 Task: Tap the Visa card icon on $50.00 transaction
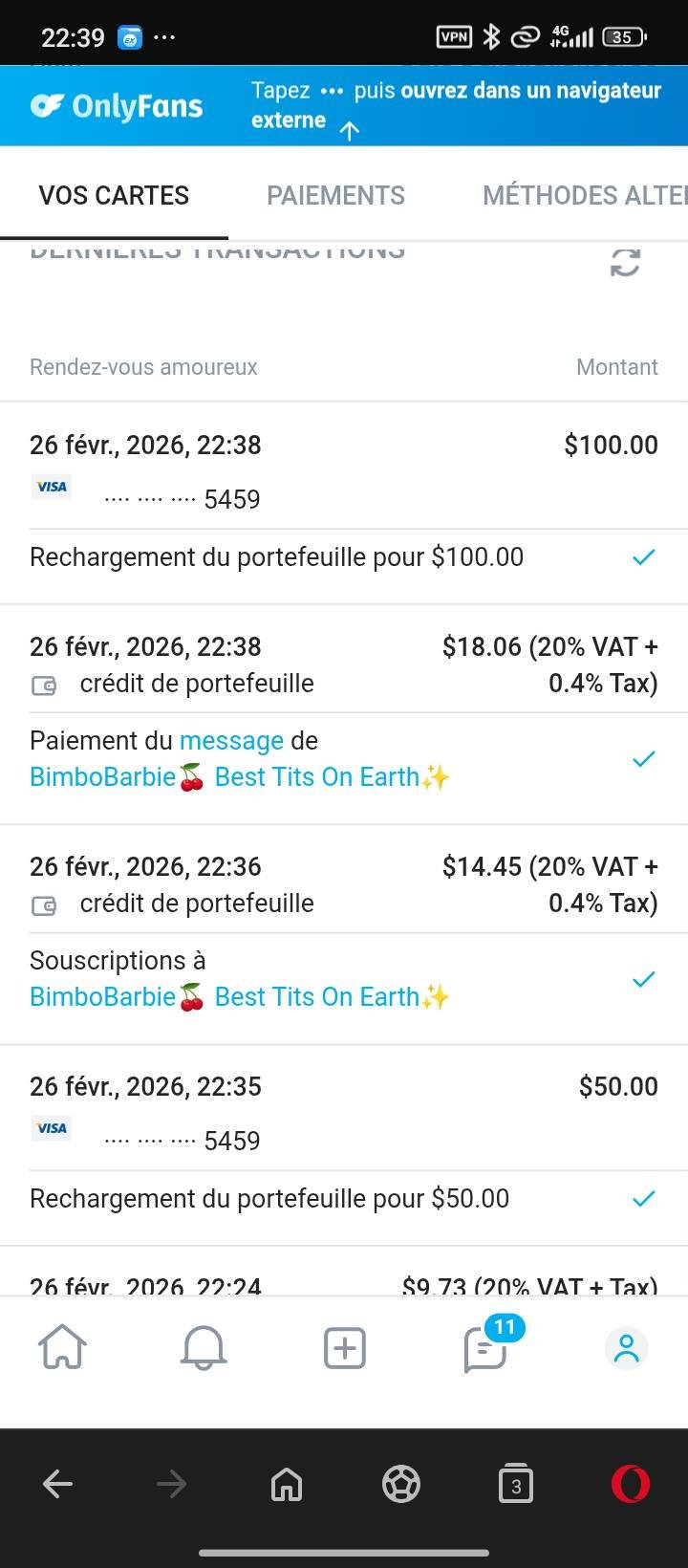click(x=52, y=1128)
